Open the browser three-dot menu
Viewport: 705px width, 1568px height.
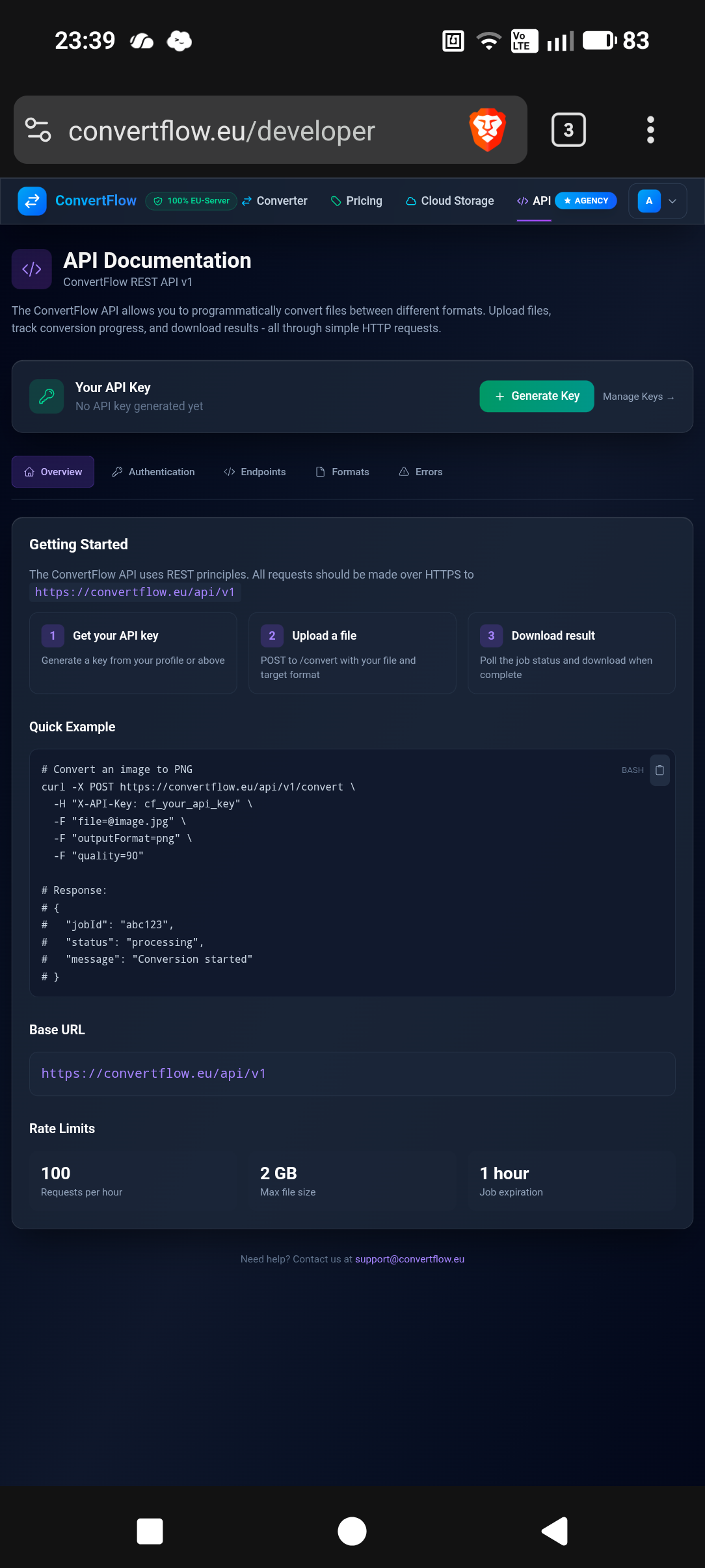(x=650, y=130)
